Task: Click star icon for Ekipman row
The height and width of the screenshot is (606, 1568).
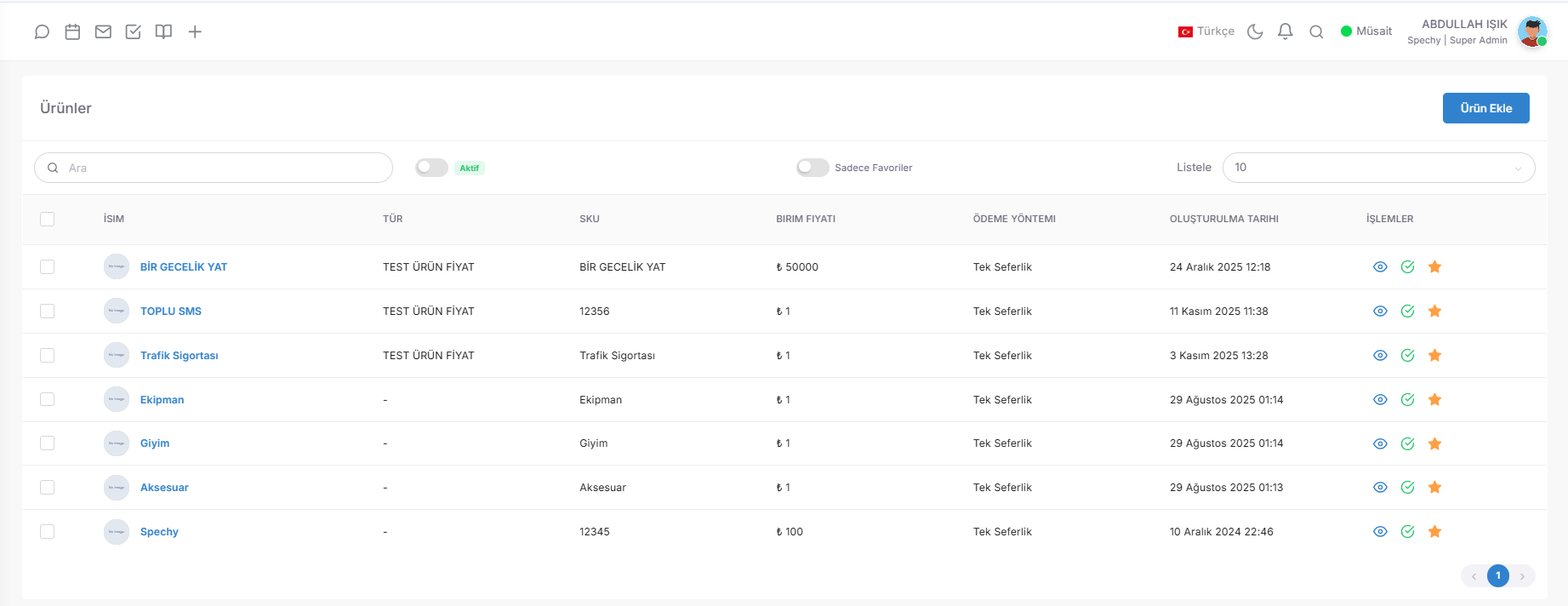Action: pos(1435,400)
